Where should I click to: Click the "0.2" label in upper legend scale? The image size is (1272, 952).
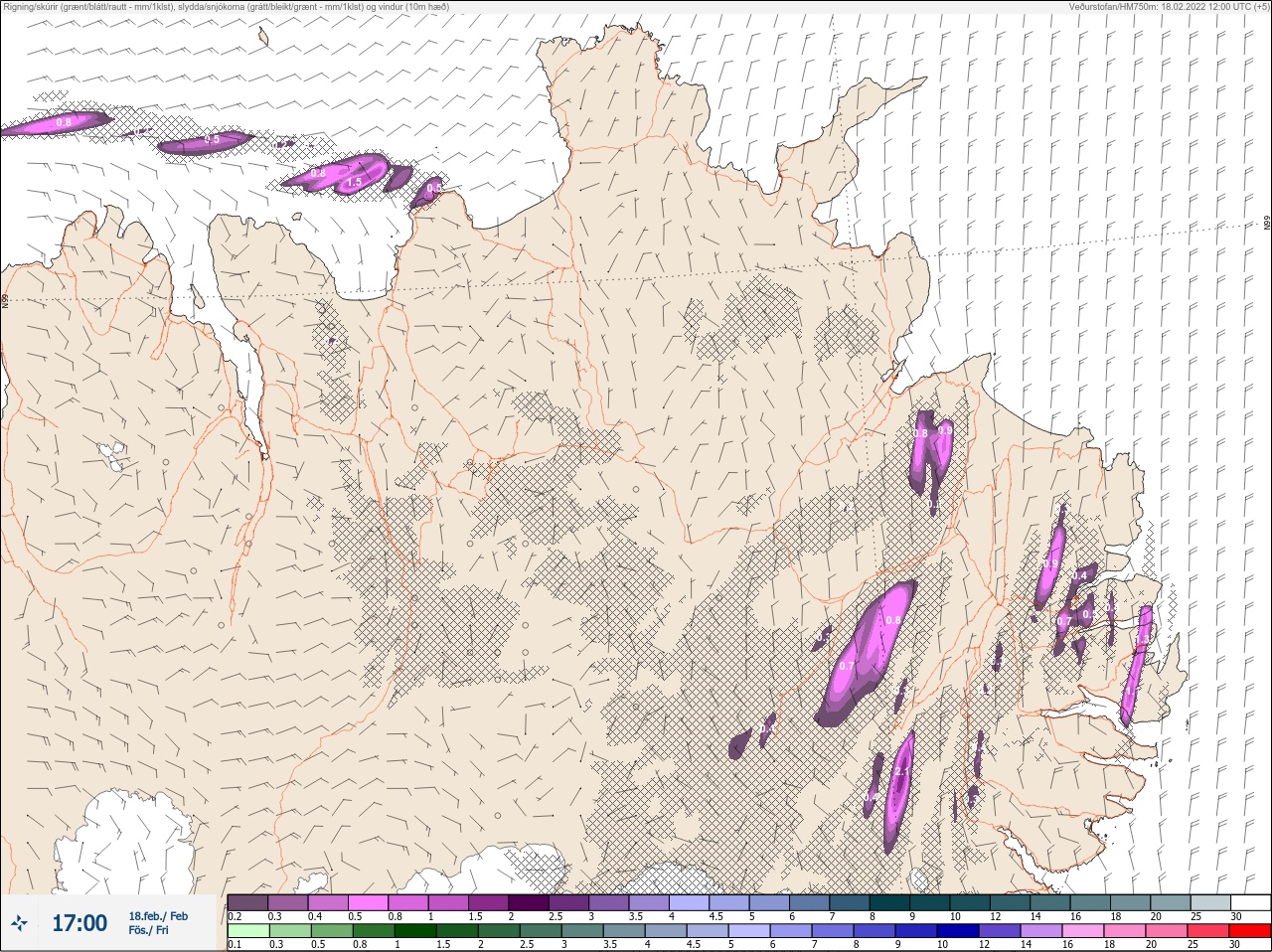pyautogui.click(x=236, y=916)
